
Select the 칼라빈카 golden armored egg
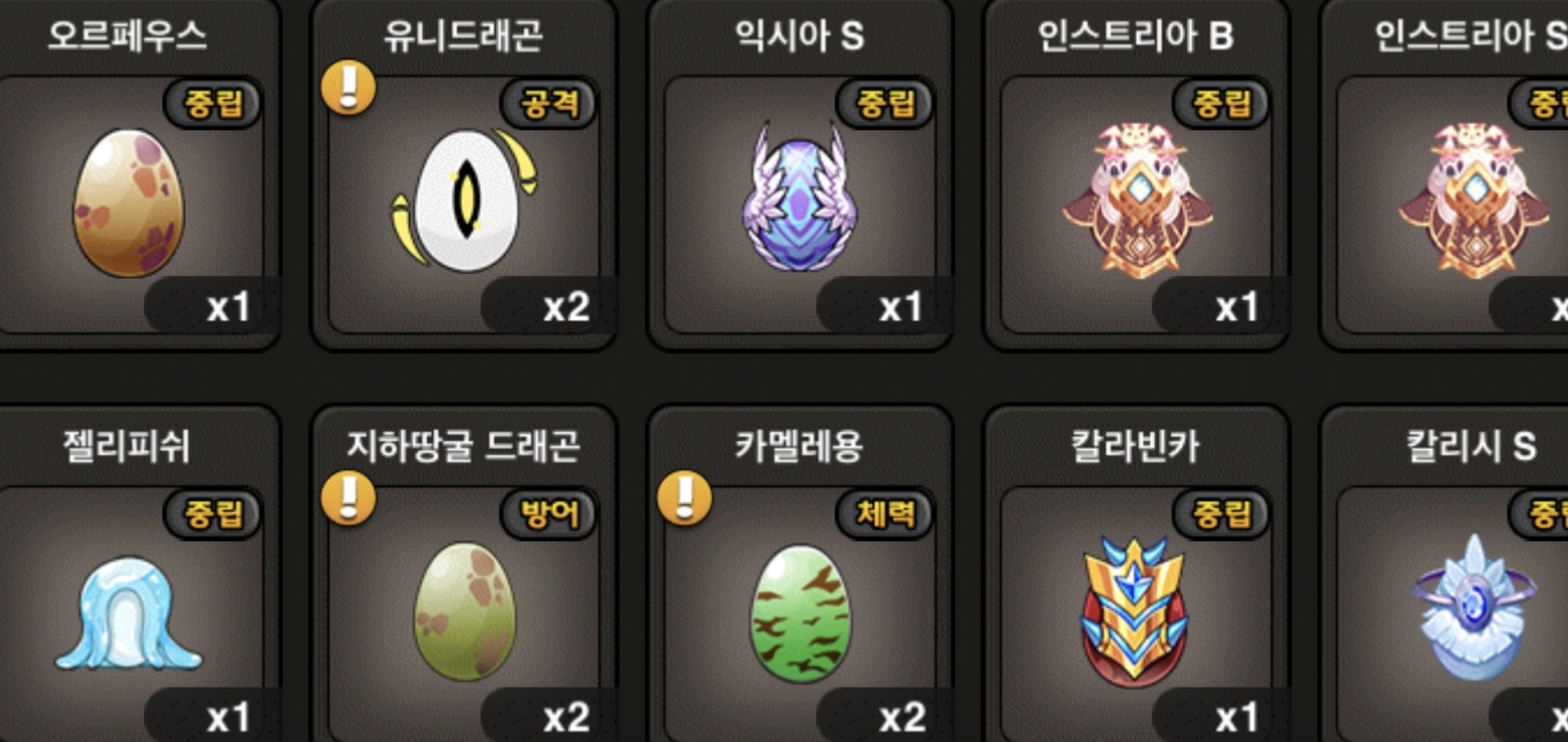[1135, 613]
